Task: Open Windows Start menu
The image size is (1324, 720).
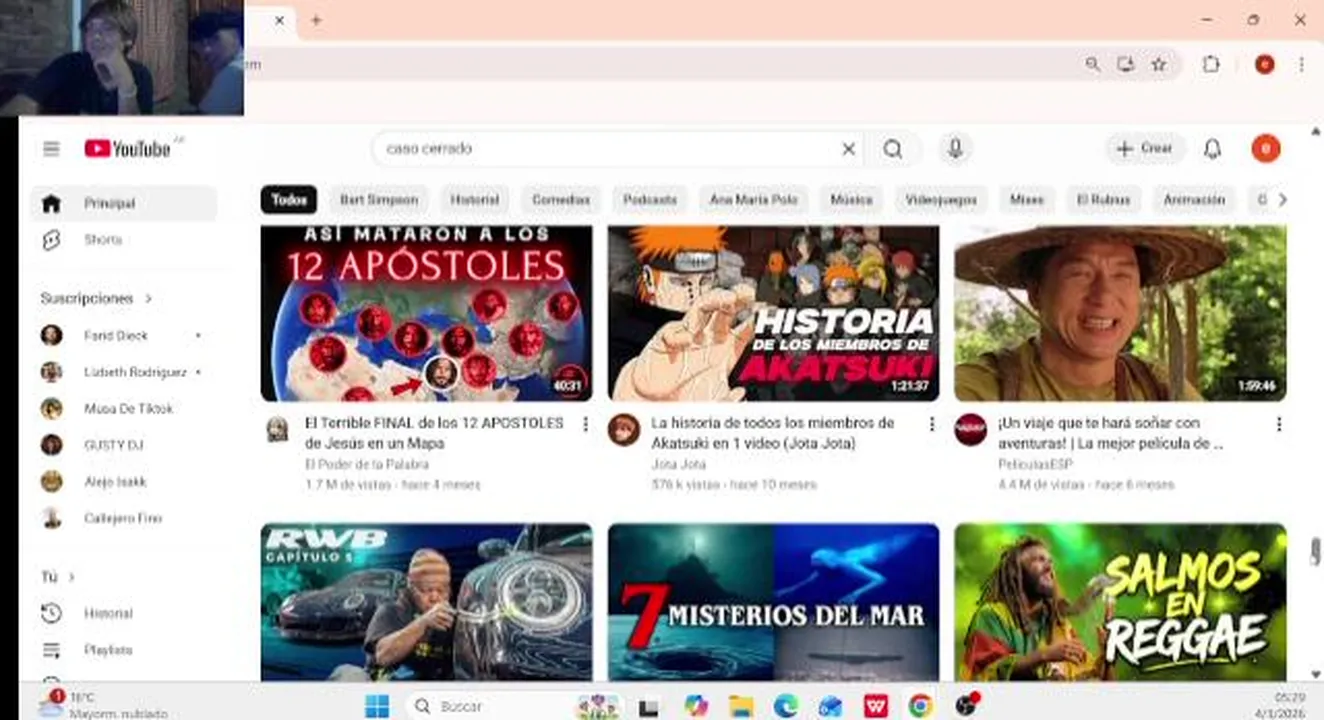Action: click(377, 706)
